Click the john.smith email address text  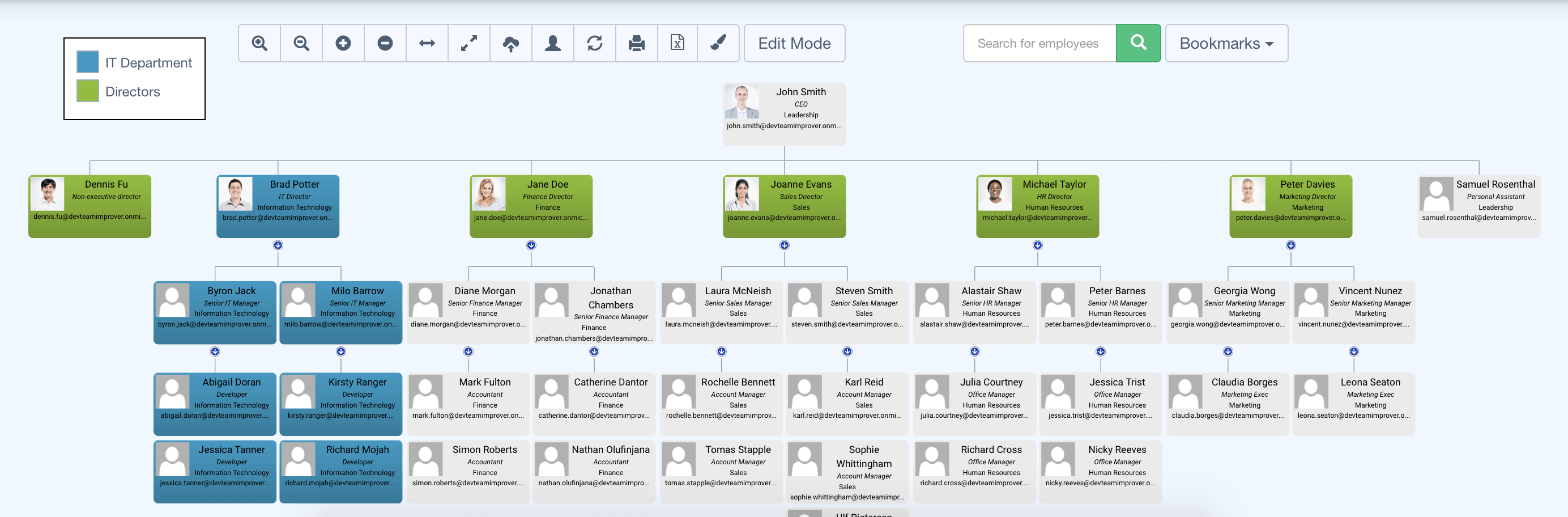[x=784, y=126]
